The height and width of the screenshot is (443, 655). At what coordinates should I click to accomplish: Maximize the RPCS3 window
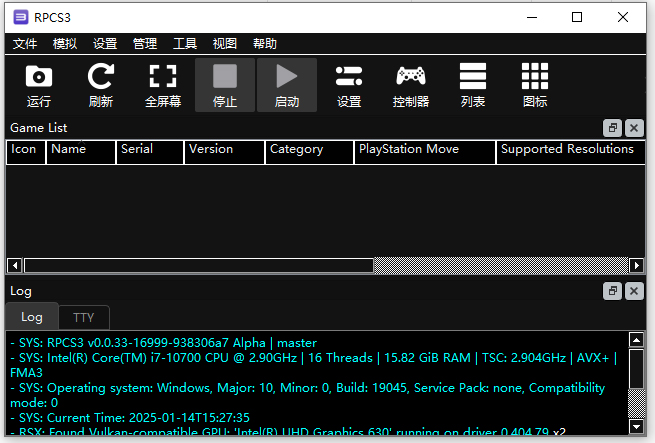pyautogui.click(x=577, y=18)
